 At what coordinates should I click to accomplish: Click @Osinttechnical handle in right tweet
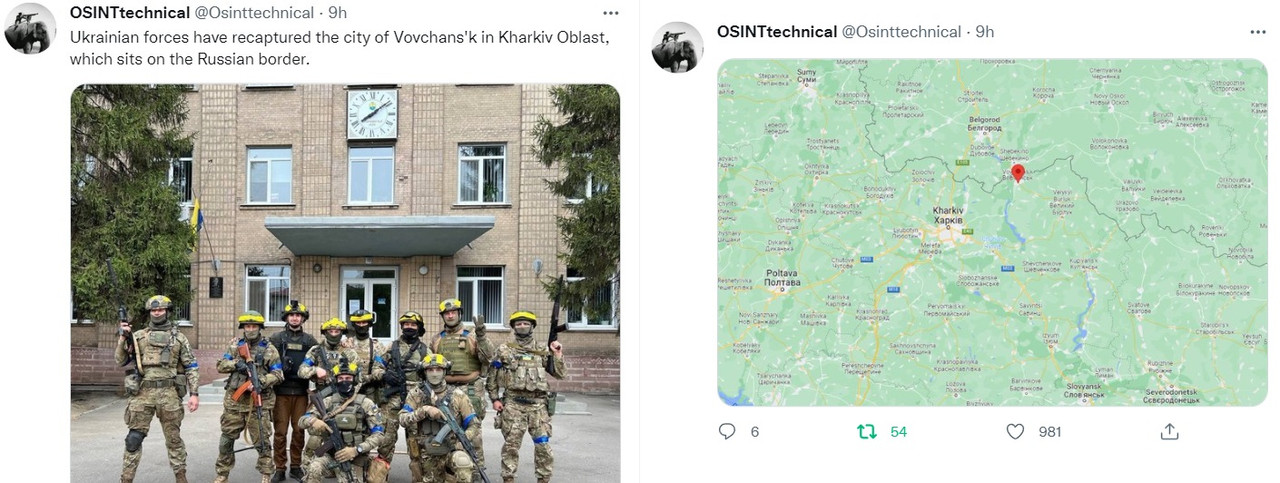[902, 31]
